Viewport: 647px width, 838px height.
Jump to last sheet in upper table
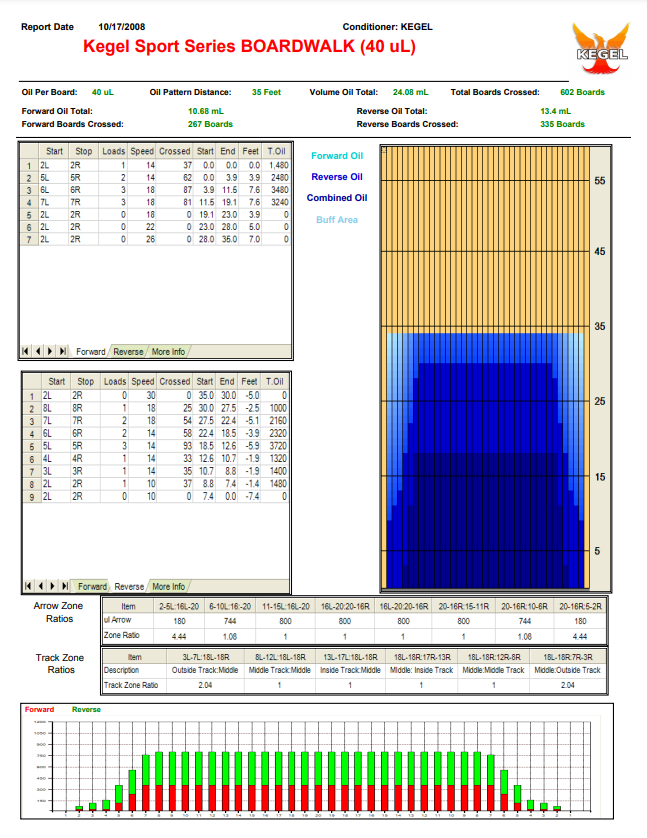tap(63, 352)
